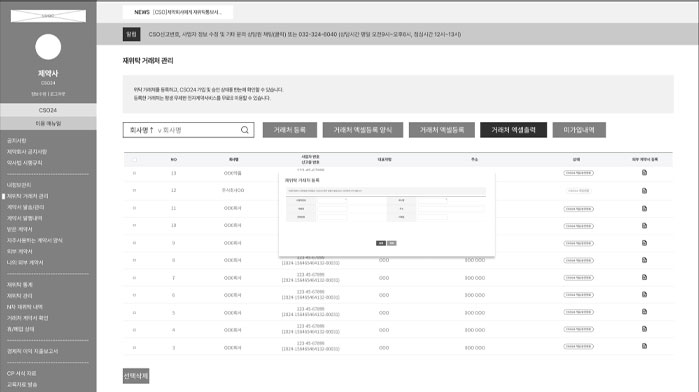Open external contract document icon for row 6

pyautogui.click(x=644, y=294)
